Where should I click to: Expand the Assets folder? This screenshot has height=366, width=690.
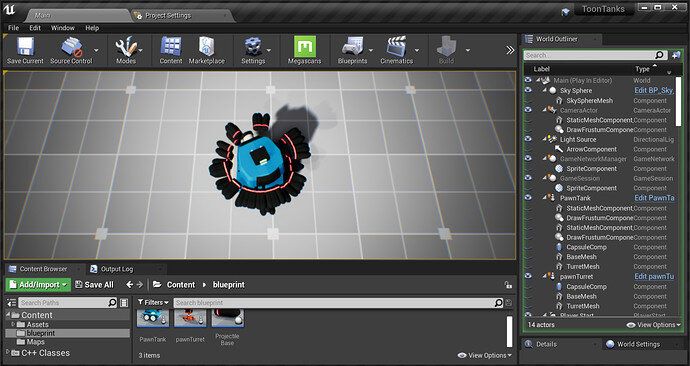pyautogui.click(x=14, y=324)
